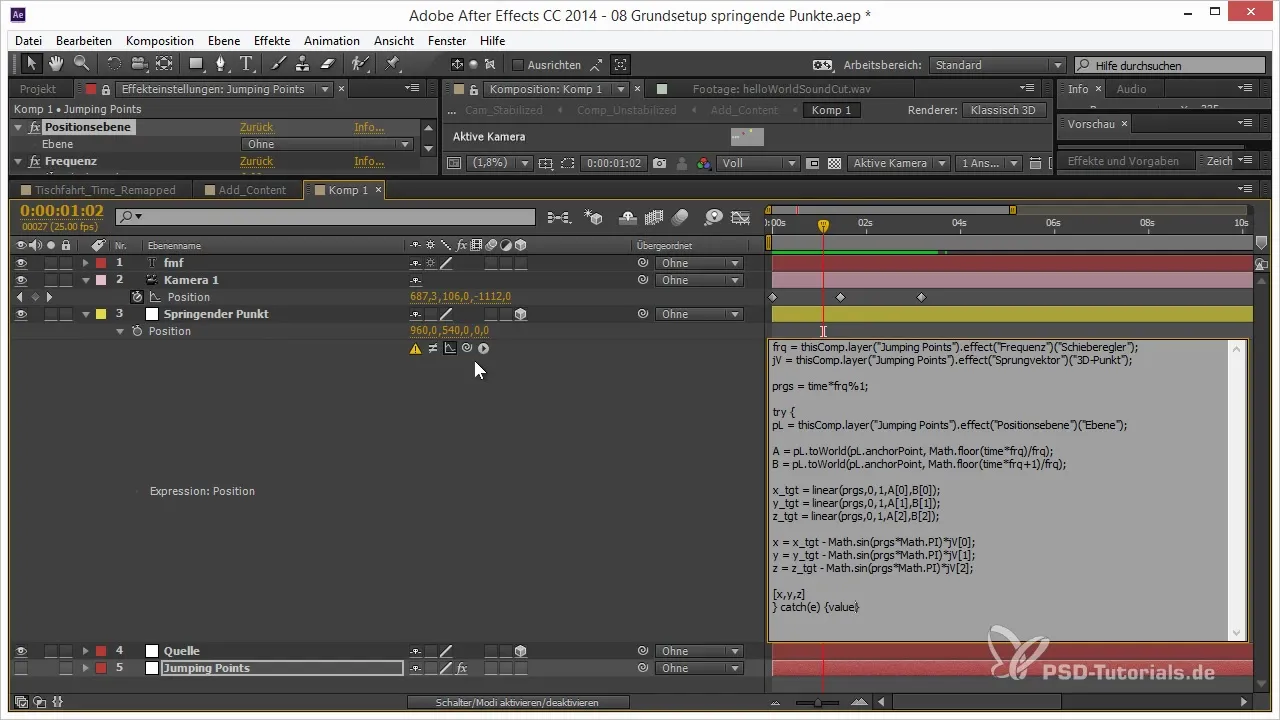This screenshot has height=720, width=1280.
Task: Toggle 3D layer switch for Springender Punkt
Action: pos(521,314)
